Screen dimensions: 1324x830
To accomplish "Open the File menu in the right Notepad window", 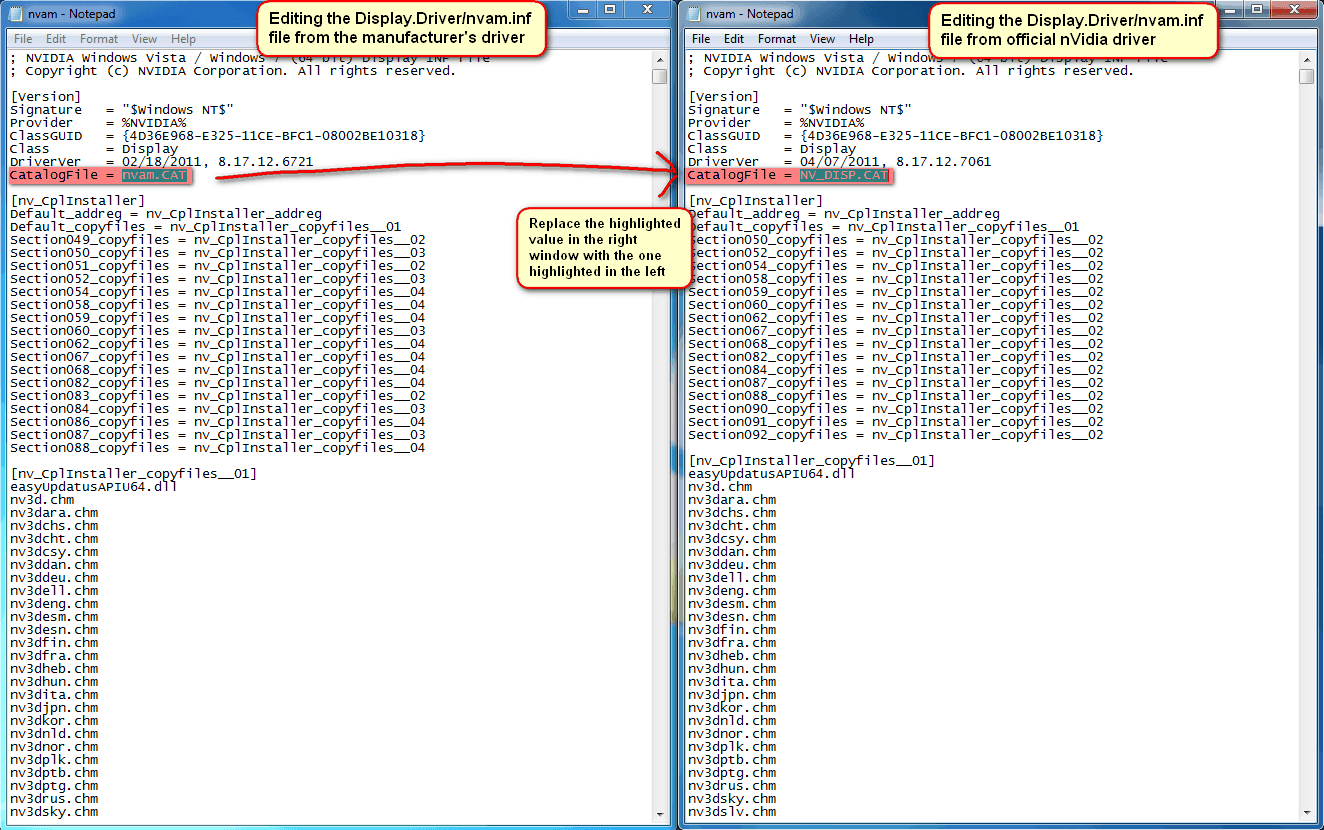I will click(701, 39).
